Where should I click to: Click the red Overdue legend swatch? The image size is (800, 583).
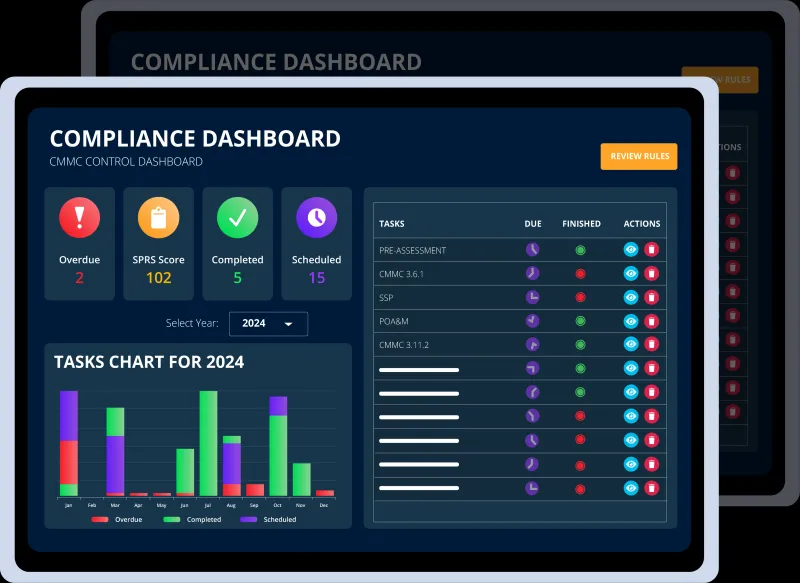coord(99,519)
